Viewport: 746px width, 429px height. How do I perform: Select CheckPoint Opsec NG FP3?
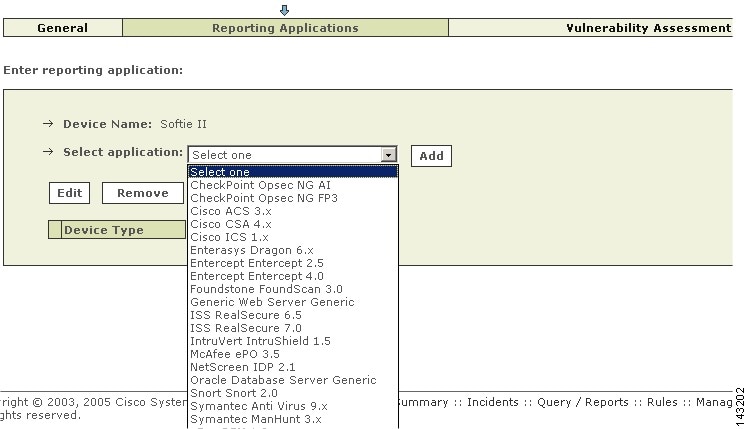[293, 198]
